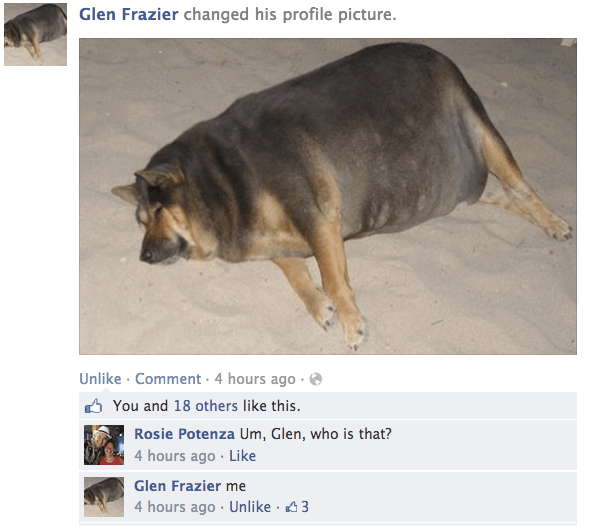This screenshot has height=526, width=608.
Task: Open Glen Frazier's name in the comment
Action: pyautogui.click(x=178, y=486)
